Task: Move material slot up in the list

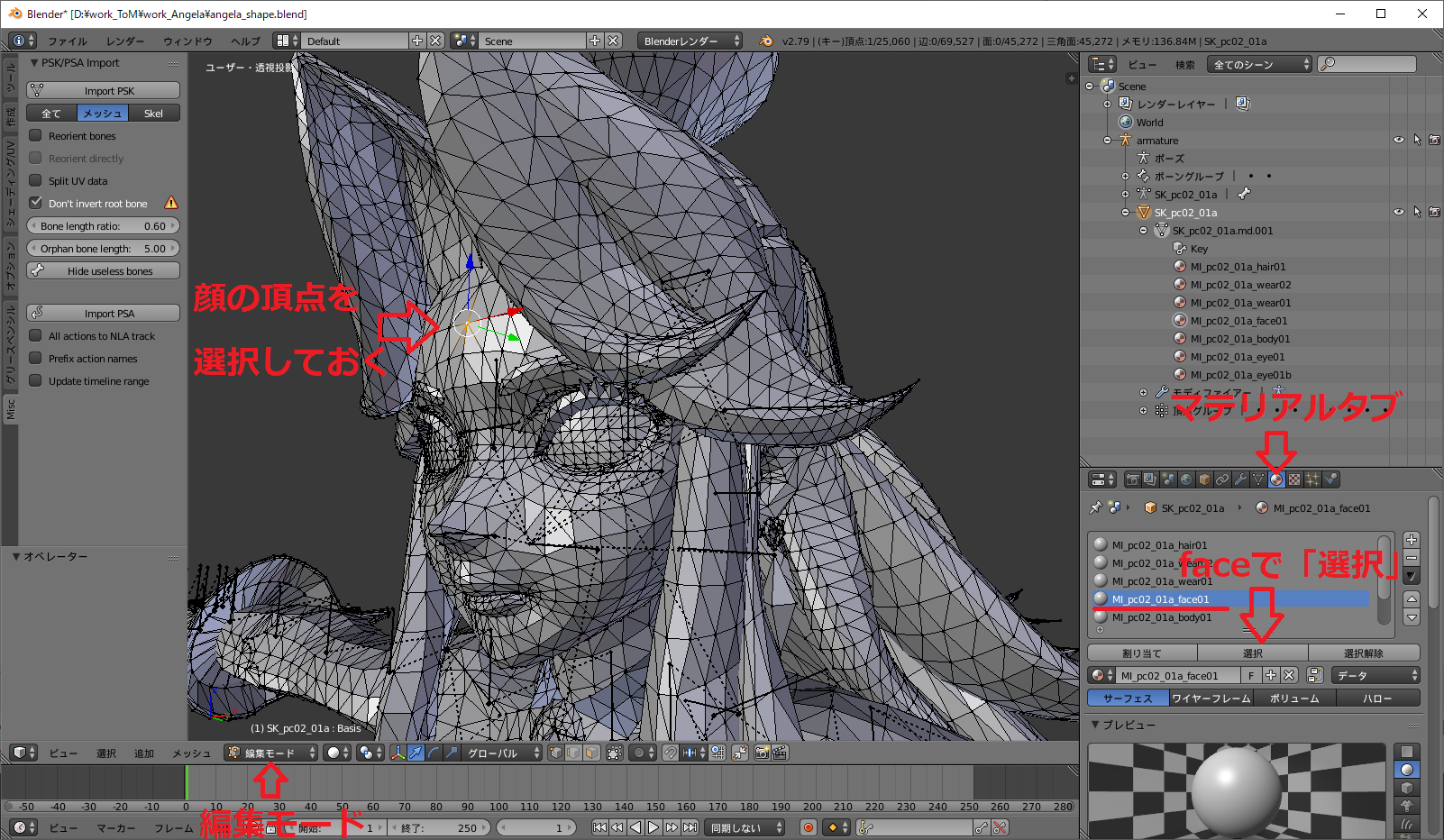Action: [x=1412, y=598]
